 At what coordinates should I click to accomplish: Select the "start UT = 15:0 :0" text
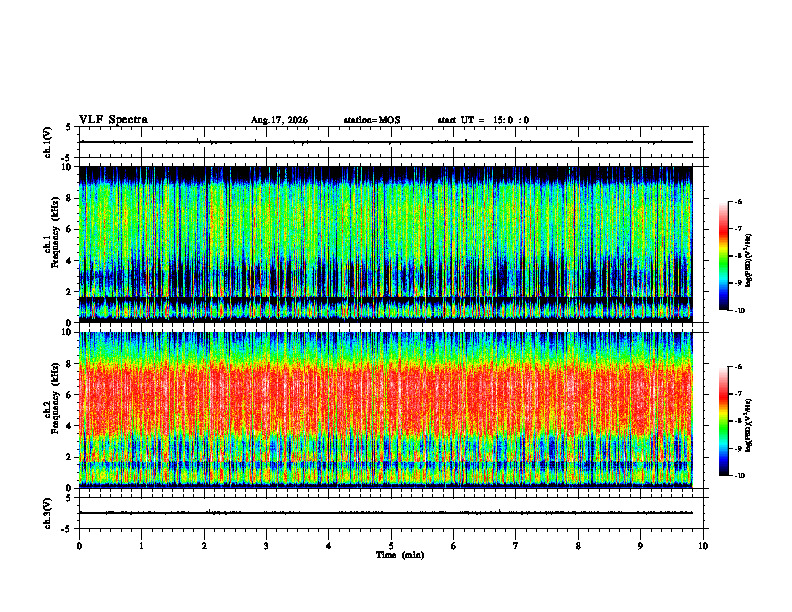click(x=483, y=120)
